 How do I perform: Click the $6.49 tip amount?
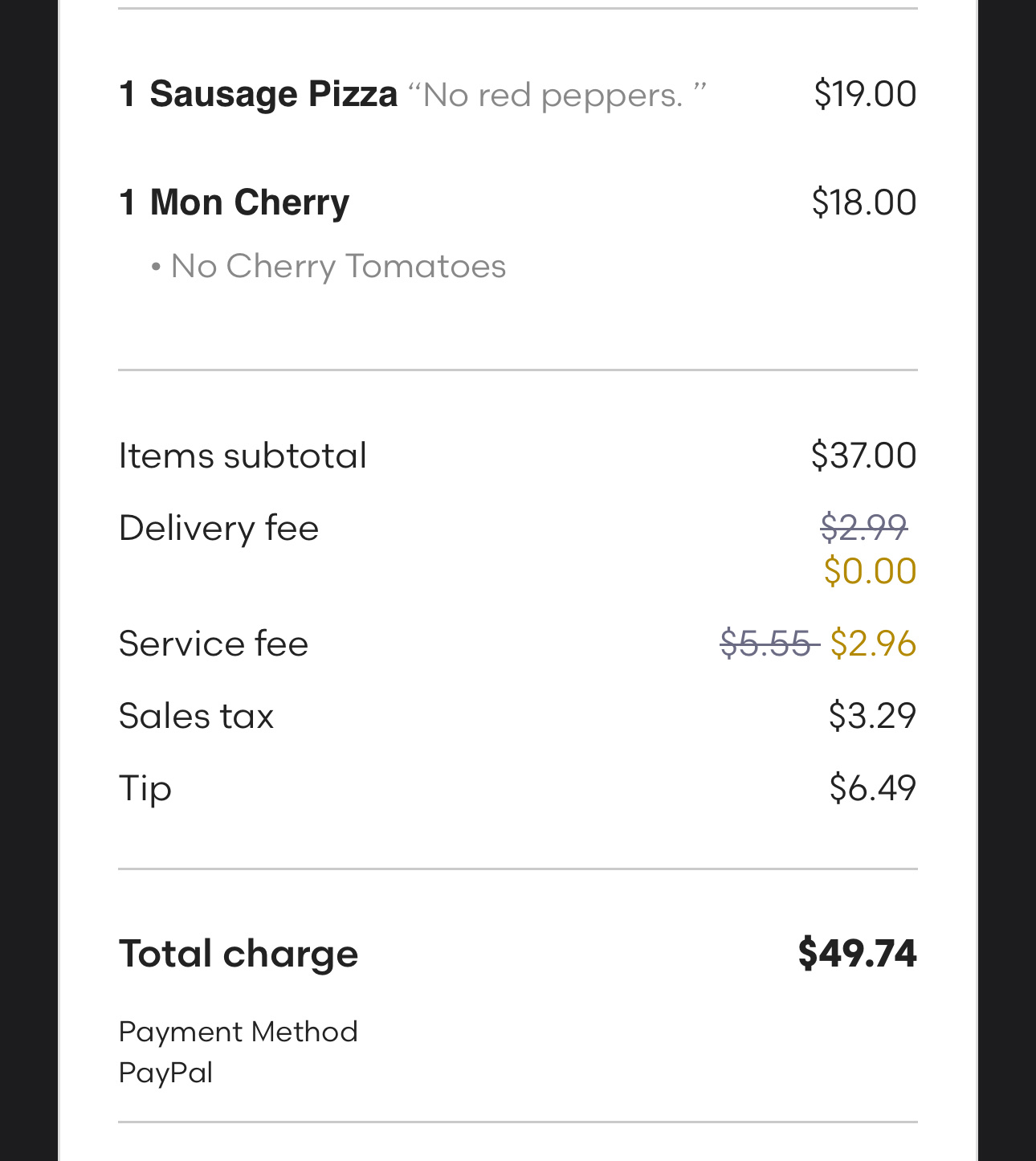(x=872, y=788)
